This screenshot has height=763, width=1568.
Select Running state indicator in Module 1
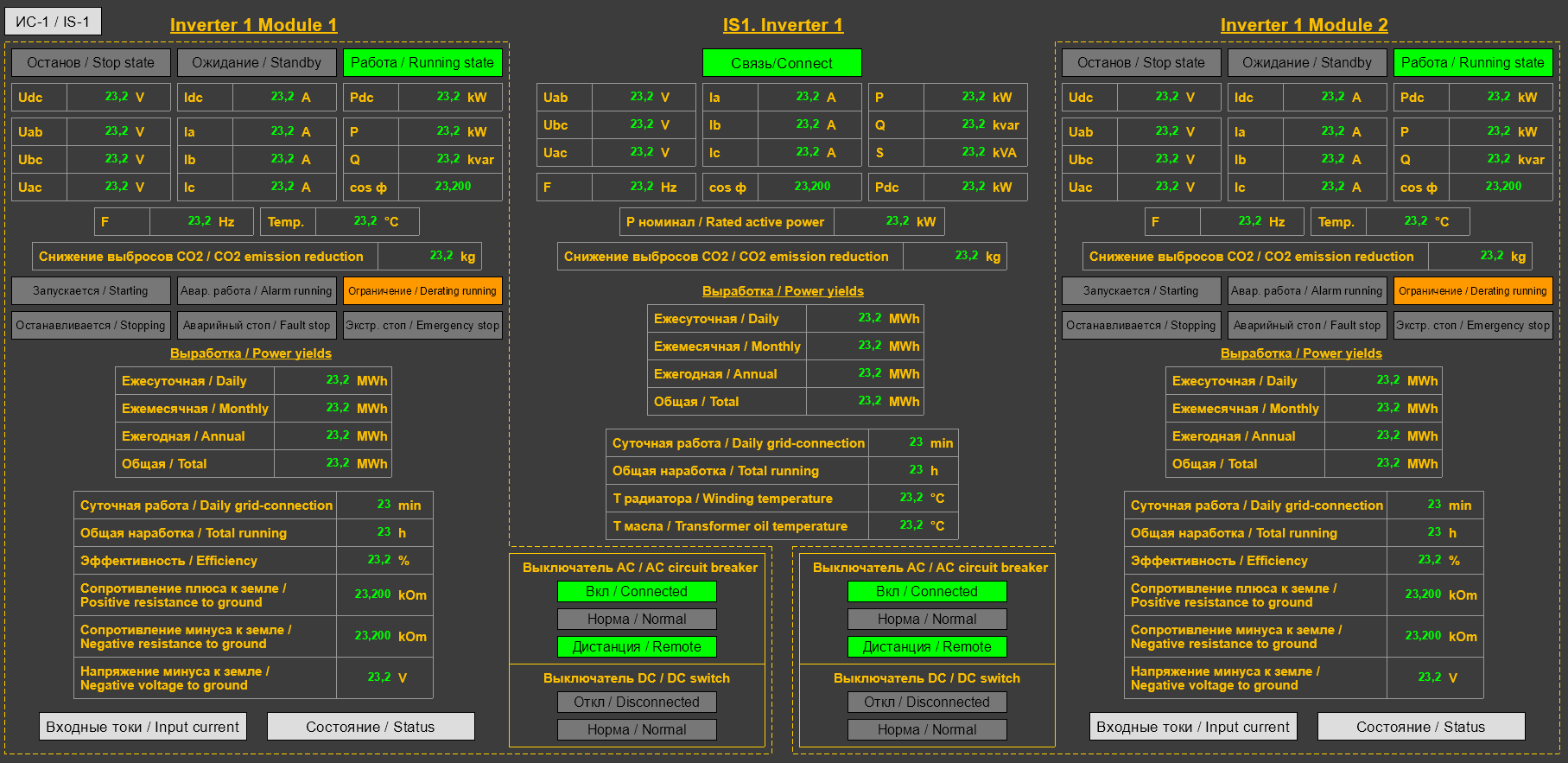click(x=422, y=63)
